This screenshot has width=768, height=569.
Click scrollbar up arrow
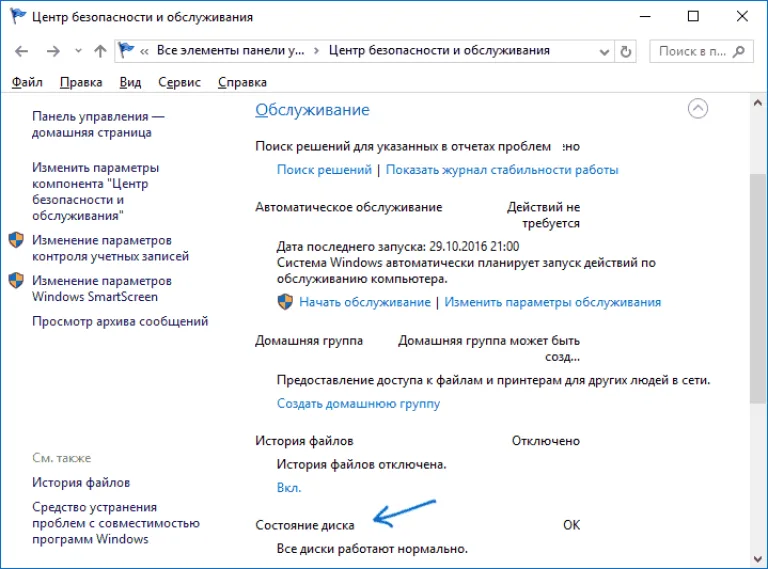click(758, 103)
